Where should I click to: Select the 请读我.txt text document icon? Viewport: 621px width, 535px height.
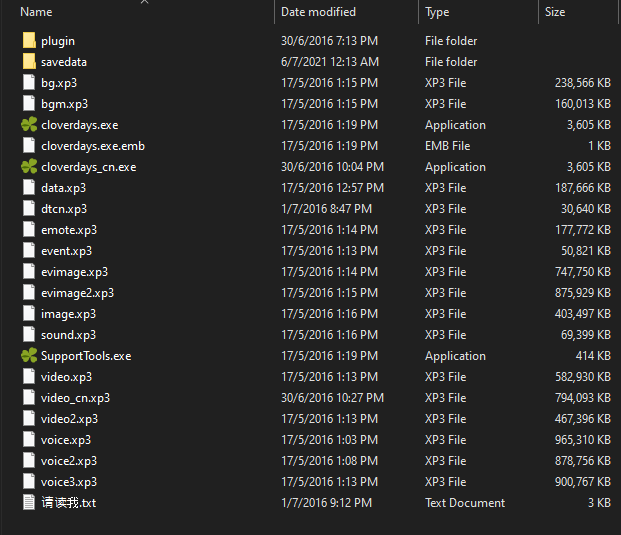(28, 503)
